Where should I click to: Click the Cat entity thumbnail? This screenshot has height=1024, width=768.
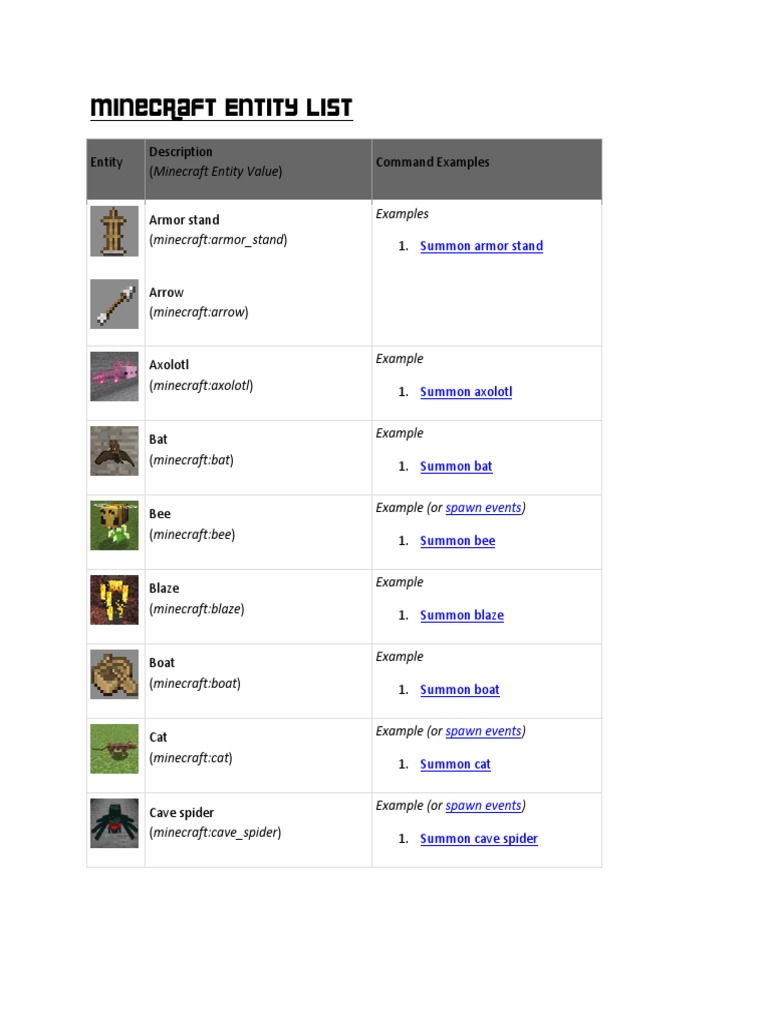[x=114, y=748]
